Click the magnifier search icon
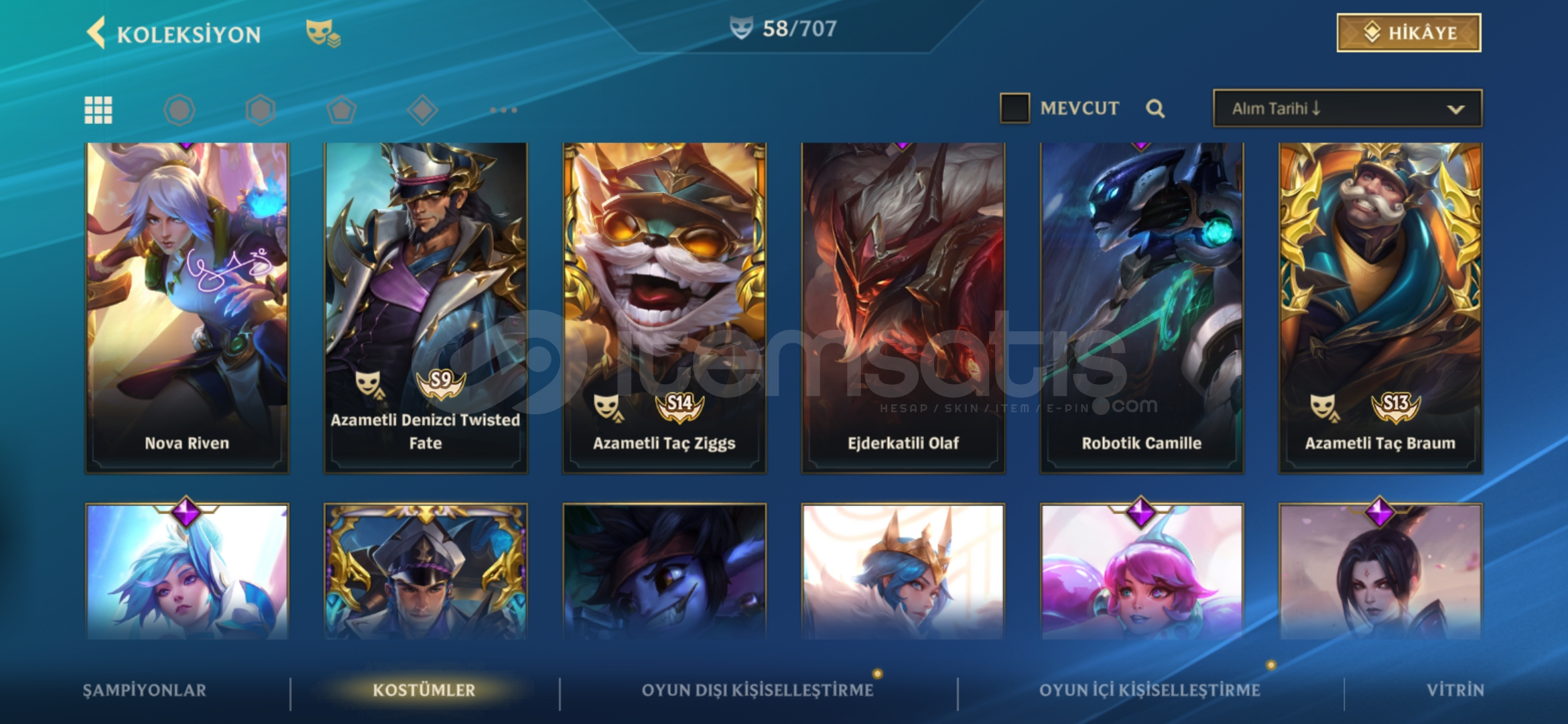1568x724 pixels. 1155,109
